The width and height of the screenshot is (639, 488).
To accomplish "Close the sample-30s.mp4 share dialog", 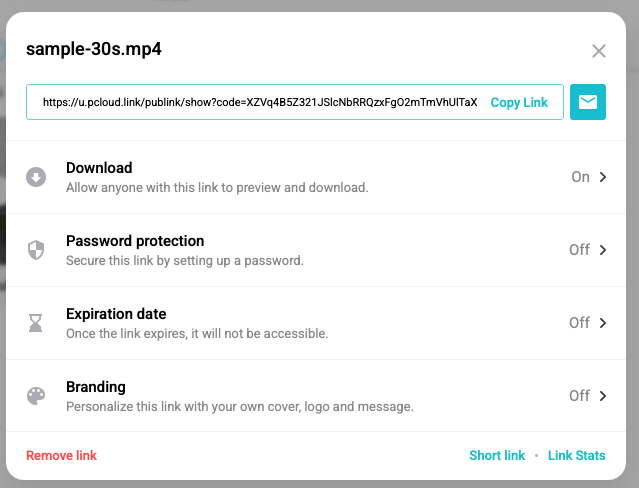I will tap(599, 51).
